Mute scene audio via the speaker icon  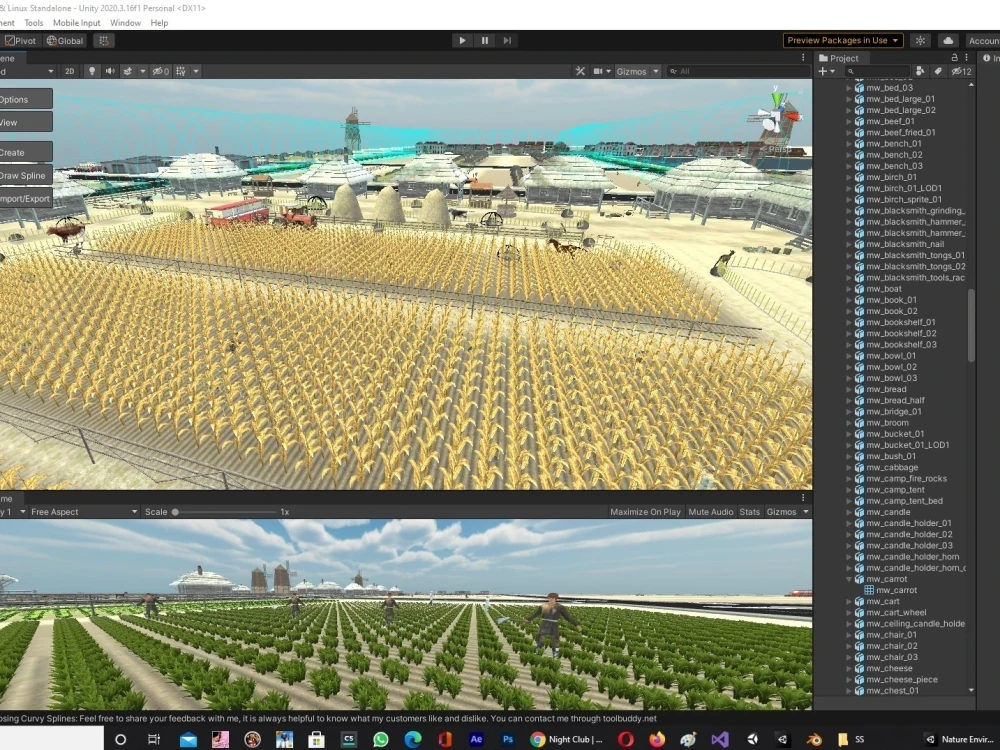pyautogui.click(x=111, y=71)
